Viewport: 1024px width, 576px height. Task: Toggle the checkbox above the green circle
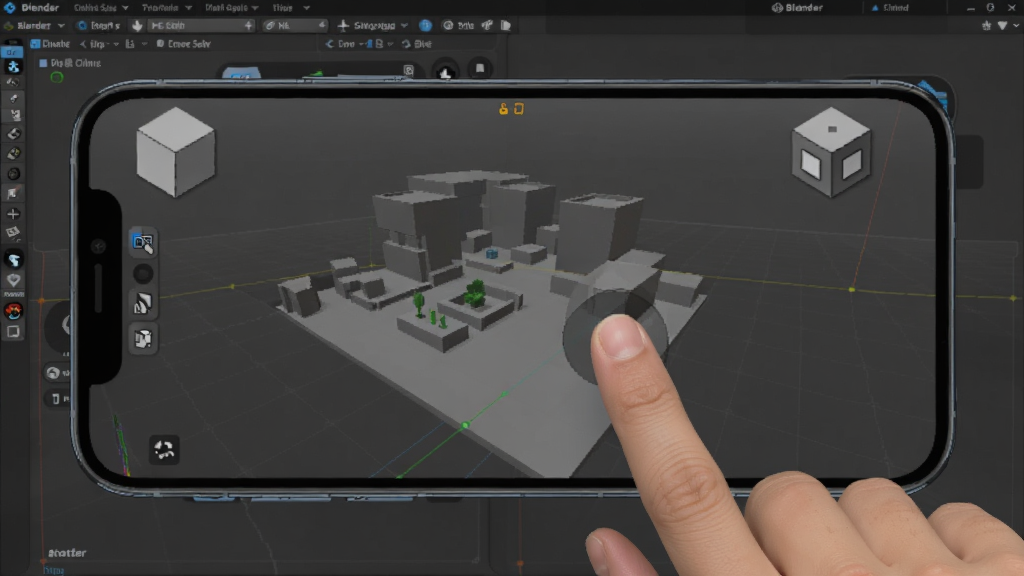click(x=43, y=63)
